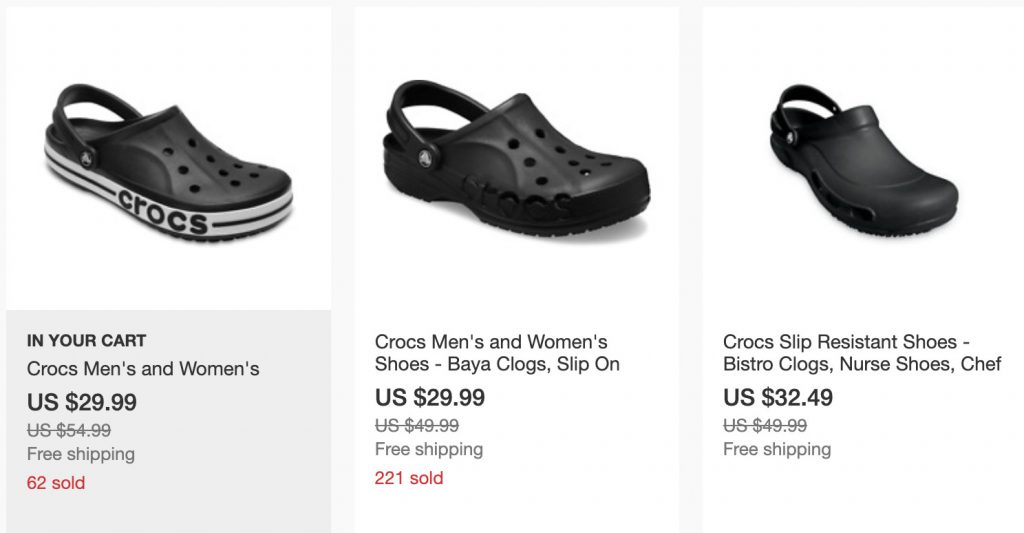Click the '221 sold' count
The width and height of the screenshot is (1024, 533).
tap(409, 478)
